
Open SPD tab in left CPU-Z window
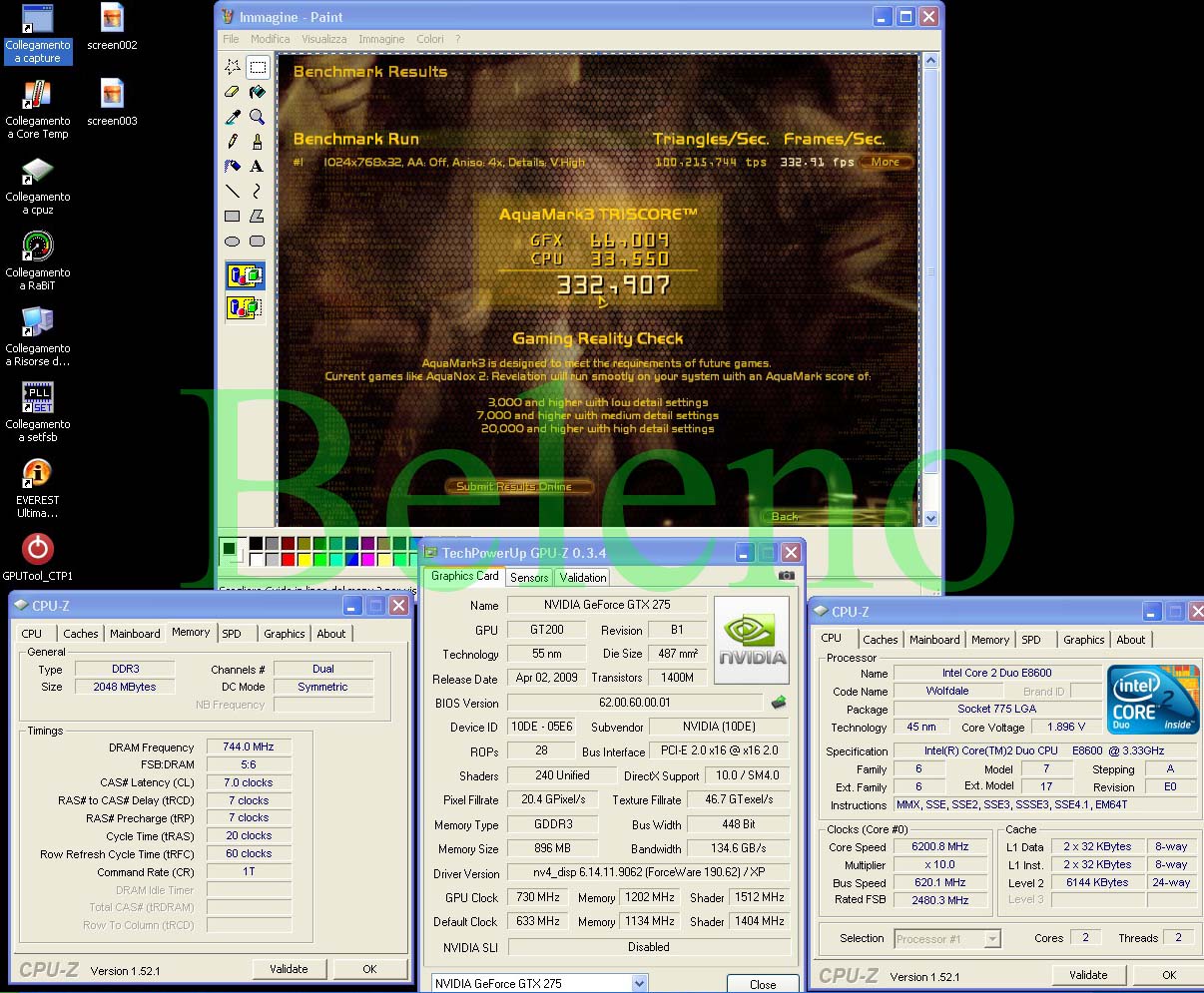click(232, 634)
